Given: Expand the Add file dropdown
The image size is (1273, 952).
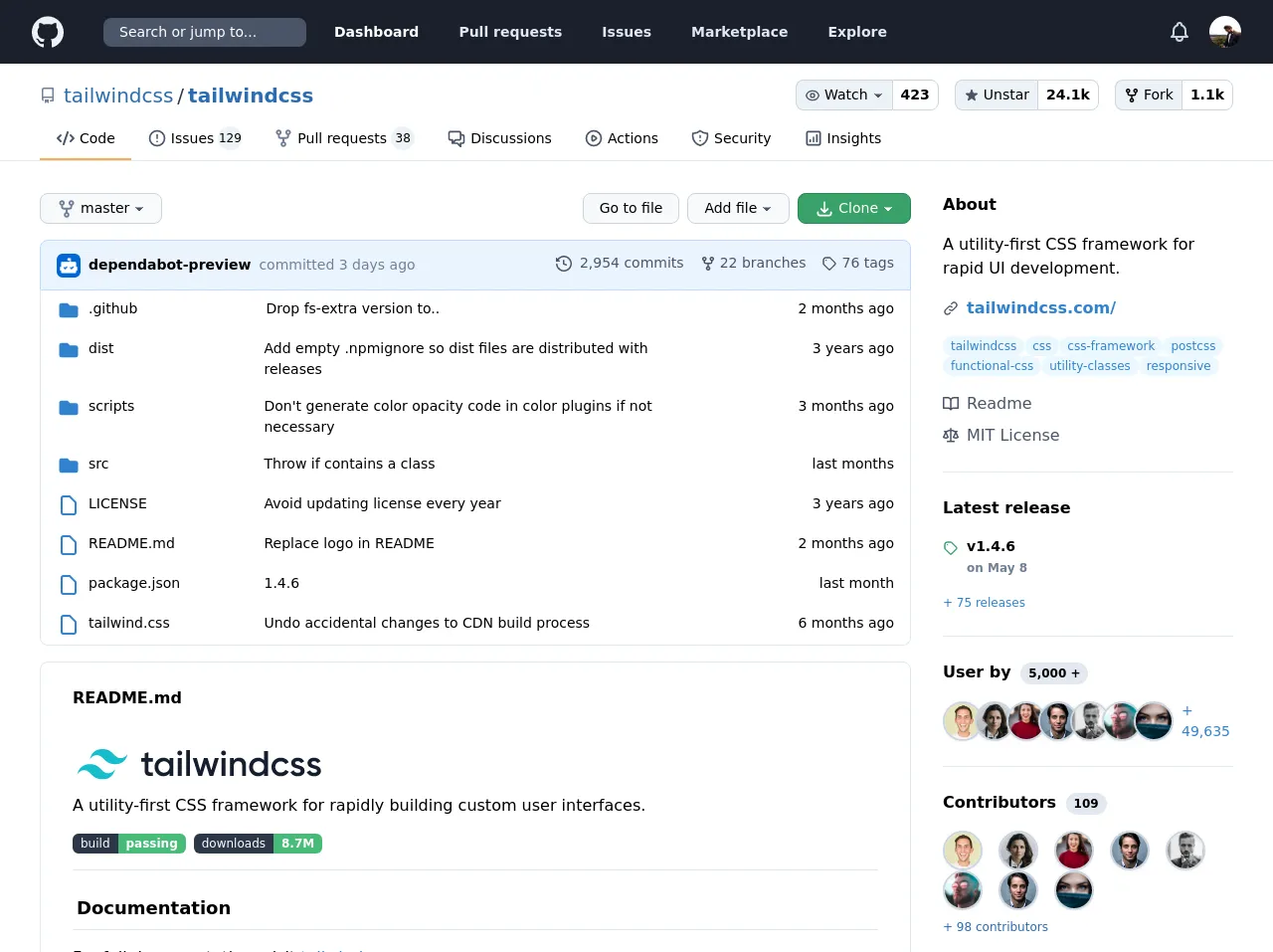Looking at the screenshot, I should tap(737, 208).
